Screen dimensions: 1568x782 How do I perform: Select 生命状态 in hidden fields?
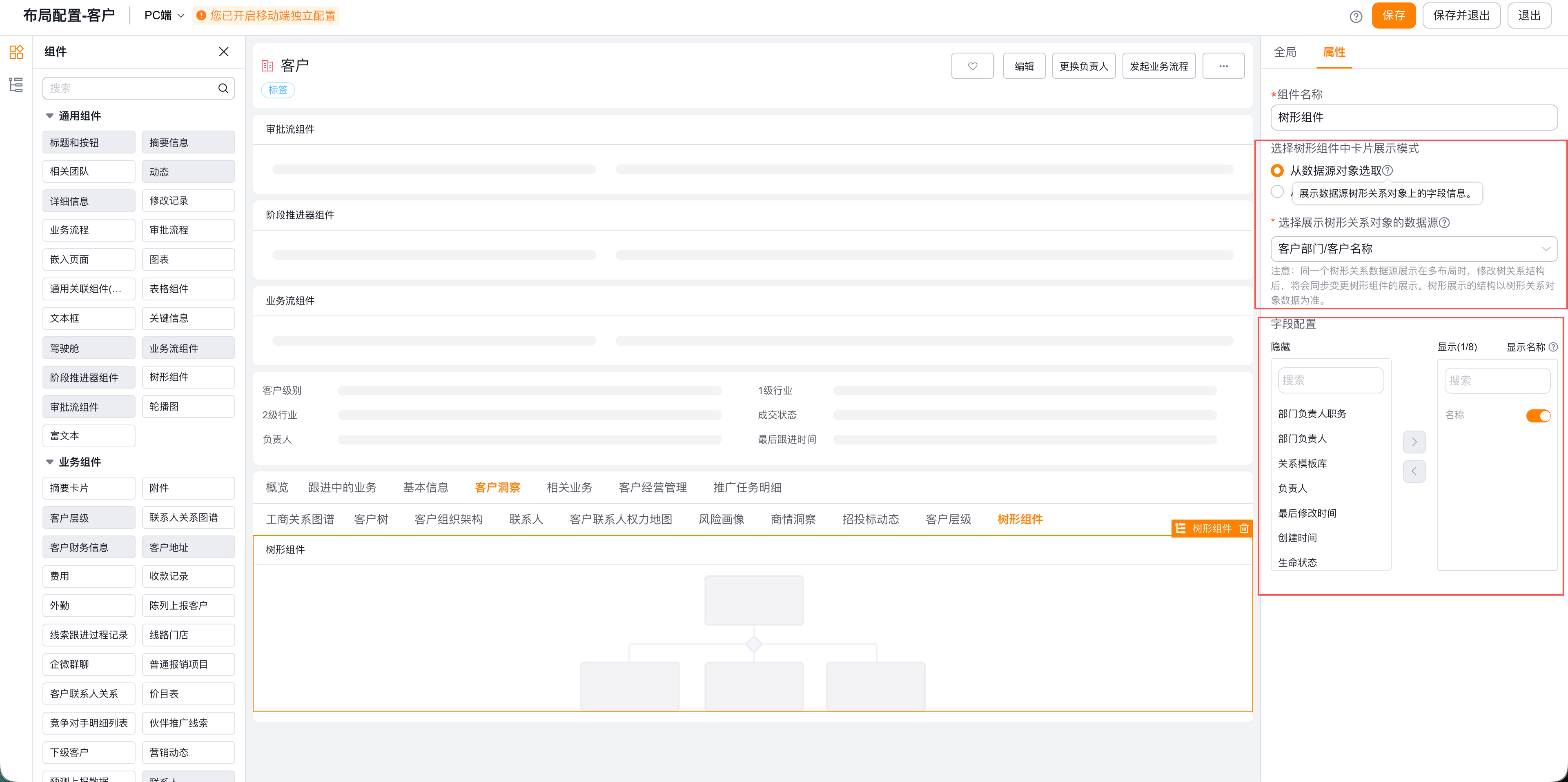tap(1297, 563)
